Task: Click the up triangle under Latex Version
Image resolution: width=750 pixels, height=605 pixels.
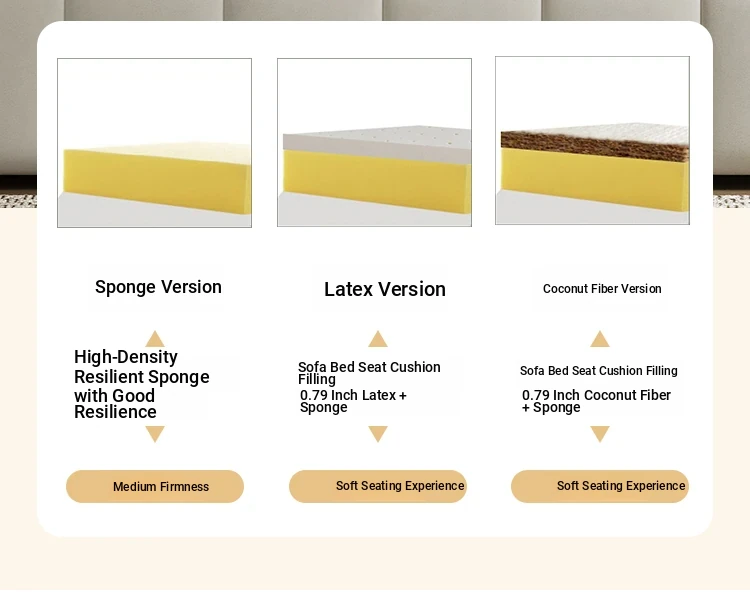Action: 377,339
